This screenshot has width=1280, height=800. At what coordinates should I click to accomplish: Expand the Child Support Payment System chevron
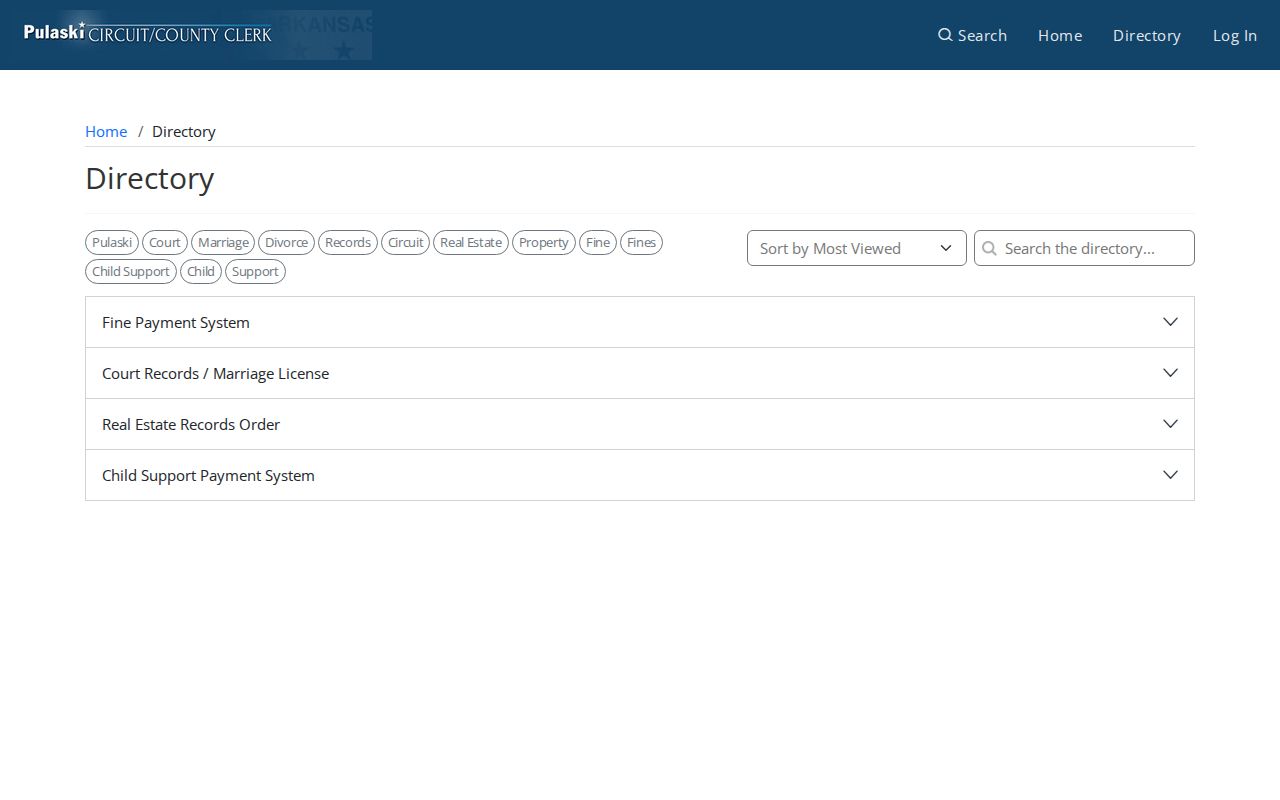pos(1170,475)
